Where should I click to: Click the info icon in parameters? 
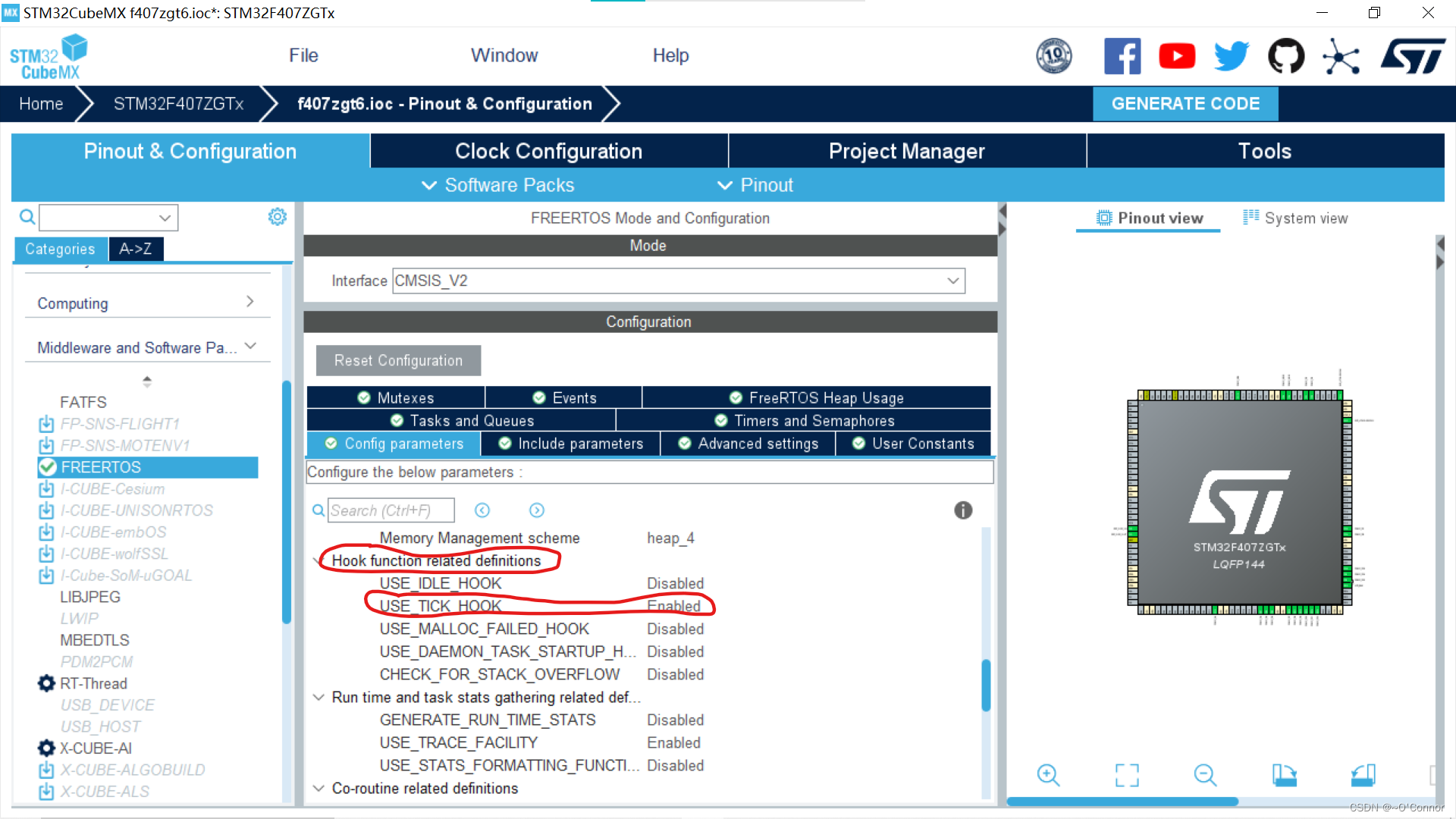pyautogui.click(x=963, y=510)
